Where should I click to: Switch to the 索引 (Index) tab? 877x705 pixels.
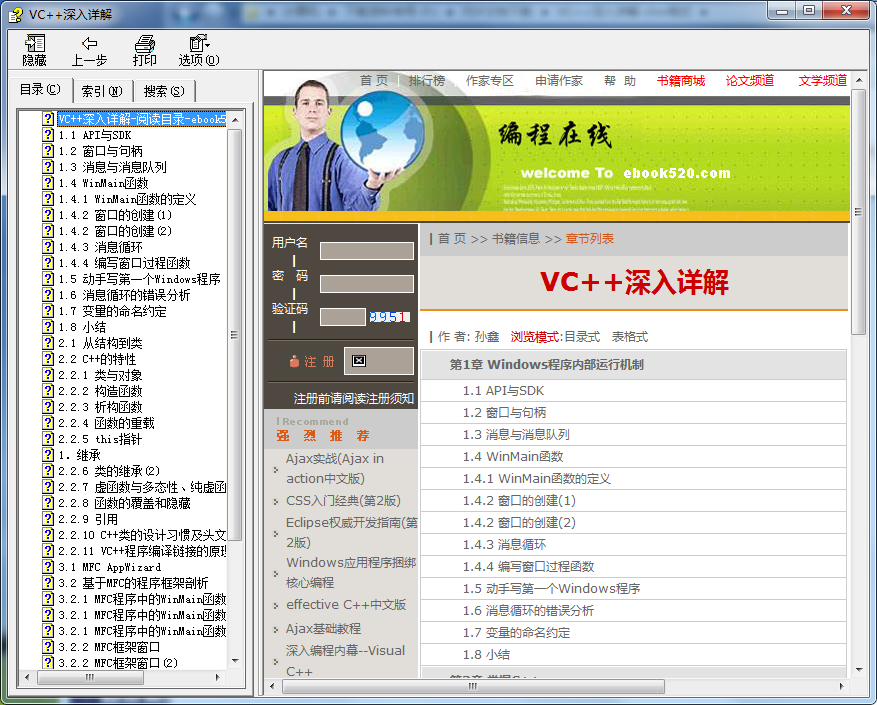pos(101,91)
